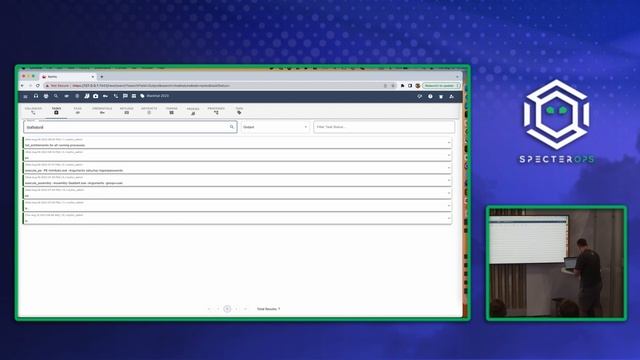The height and width of the screenshot is (360, 640).
Task: Click the phone icon in navigation bar
Action: click(x=116, y=96)
